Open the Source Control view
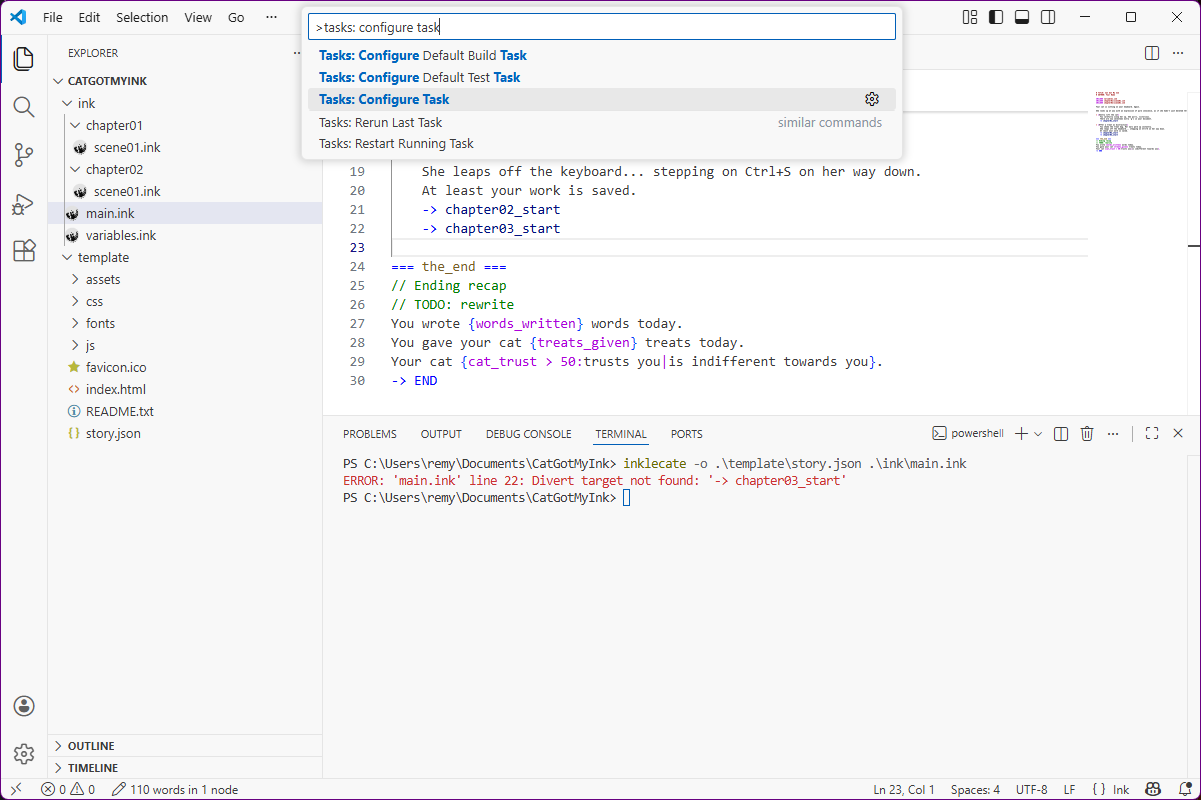 click(24, 155)
